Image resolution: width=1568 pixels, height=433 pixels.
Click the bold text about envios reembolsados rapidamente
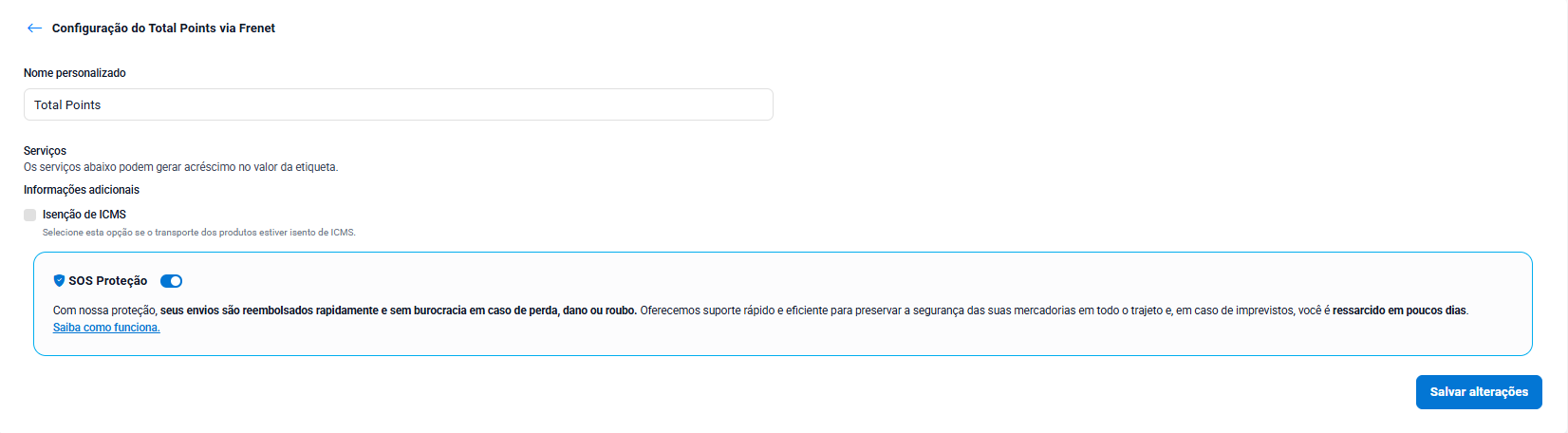399,311
